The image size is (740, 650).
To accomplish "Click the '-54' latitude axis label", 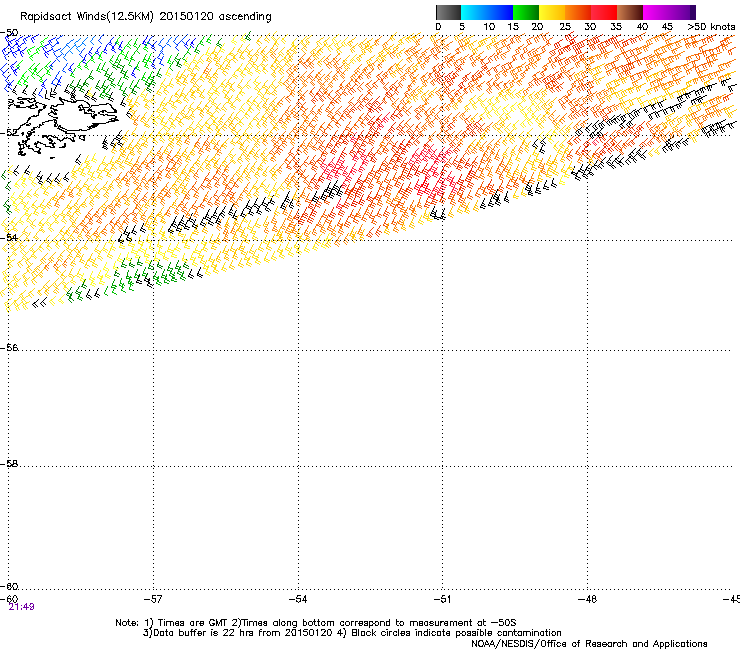I will [x=9, y=237].
